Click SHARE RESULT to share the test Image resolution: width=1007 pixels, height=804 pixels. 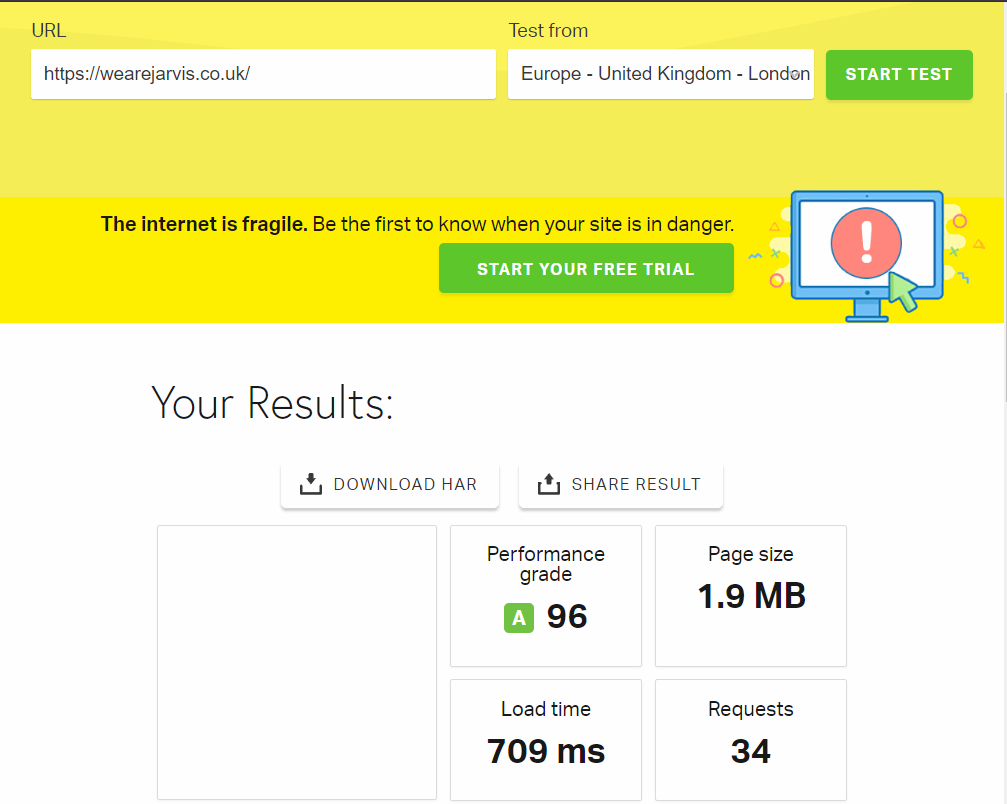(x=620, y=484)
